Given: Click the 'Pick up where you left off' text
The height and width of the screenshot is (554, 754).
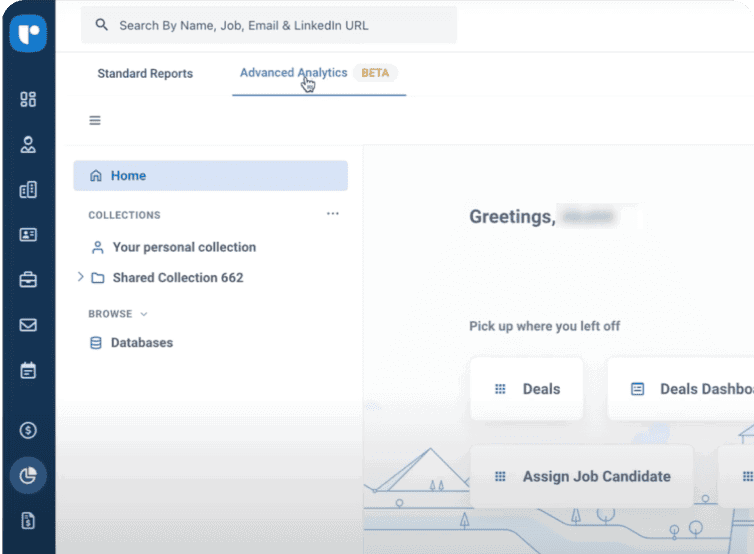Looking at the screenshot, I should point(544,326).
